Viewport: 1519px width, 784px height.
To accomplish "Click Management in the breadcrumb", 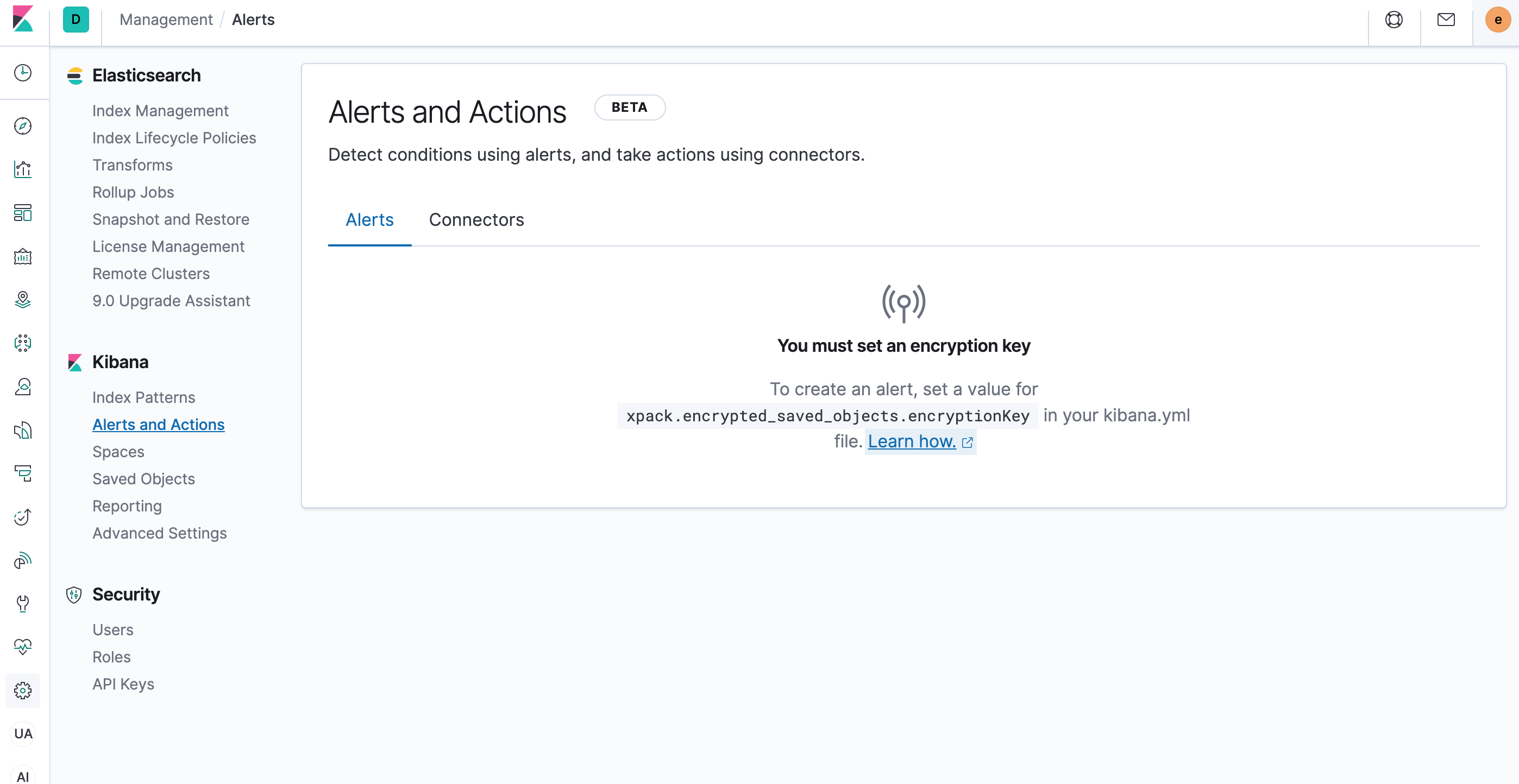I will [x=166, y=20].
